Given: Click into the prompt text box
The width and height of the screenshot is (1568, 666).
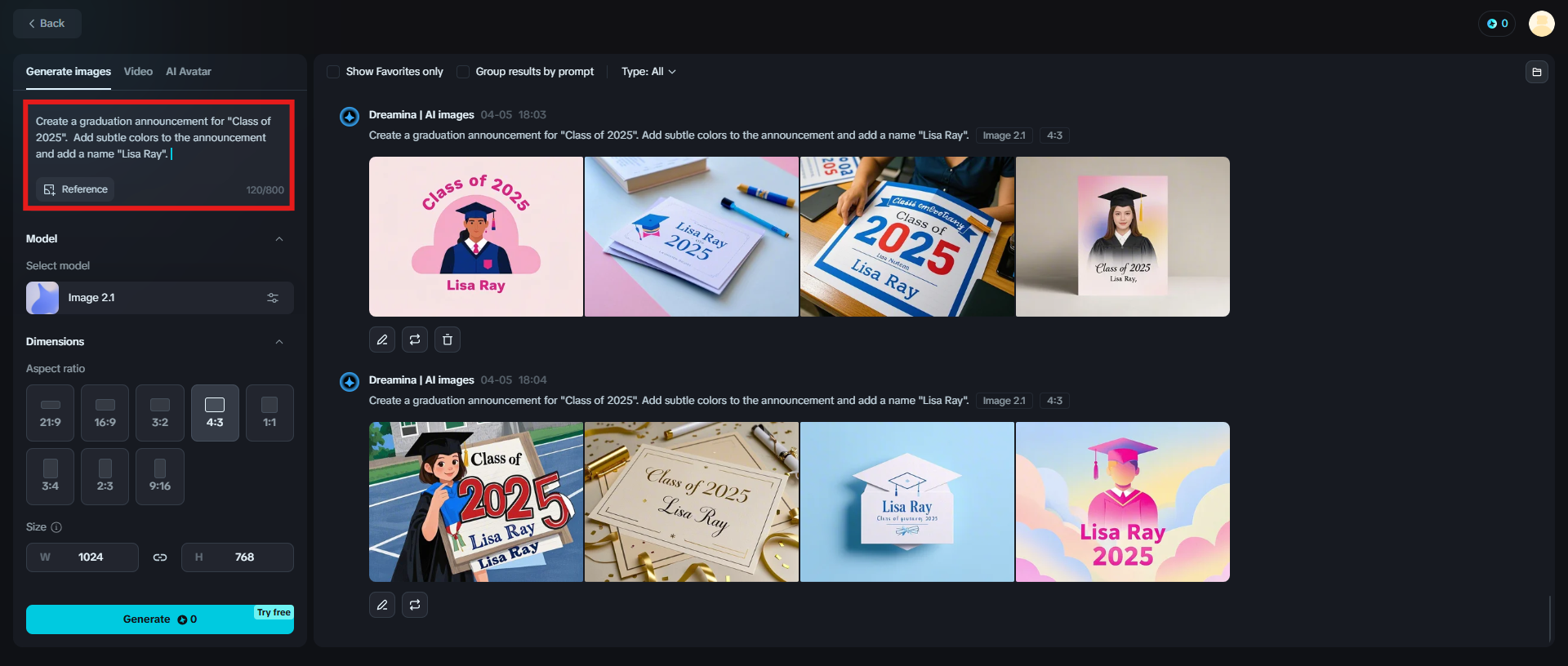Looking at the screenshot, I should 158,138.
